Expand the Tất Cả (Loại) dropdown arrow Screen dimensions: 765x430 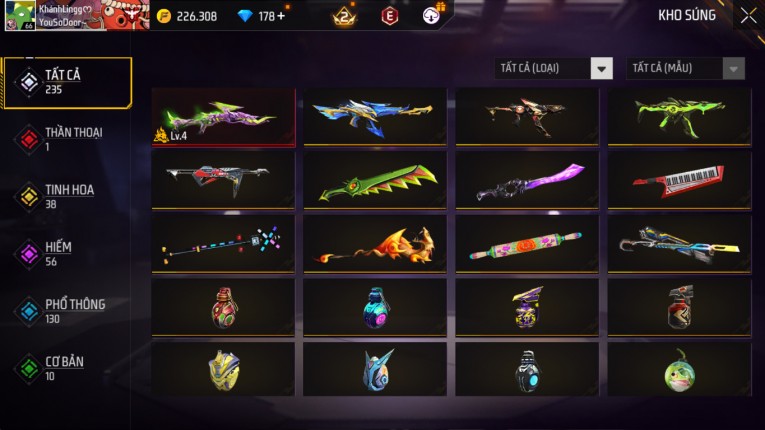pyautogui.click(x=602, y=68)
